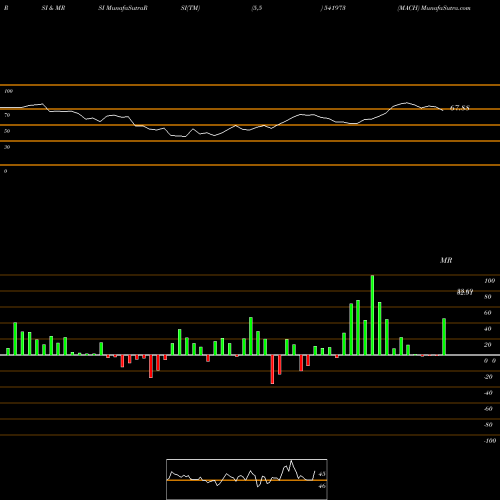
Task: Click the -100 label on the MR axis
Action: (x=490, y=441)
